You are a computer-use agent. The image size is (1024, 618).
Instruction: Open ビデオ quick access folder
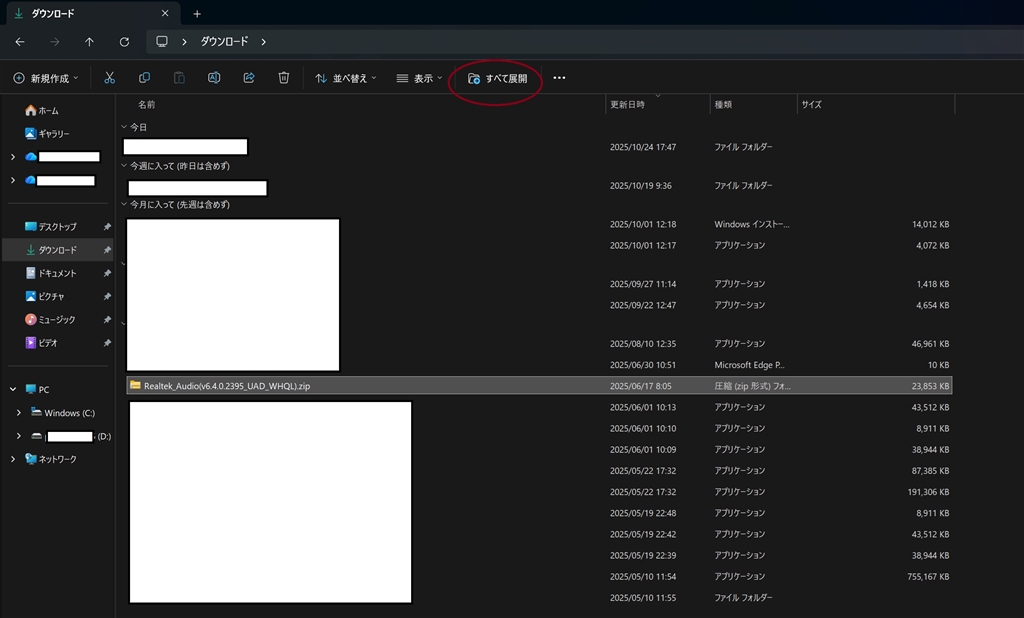click(x=41, y=342)
